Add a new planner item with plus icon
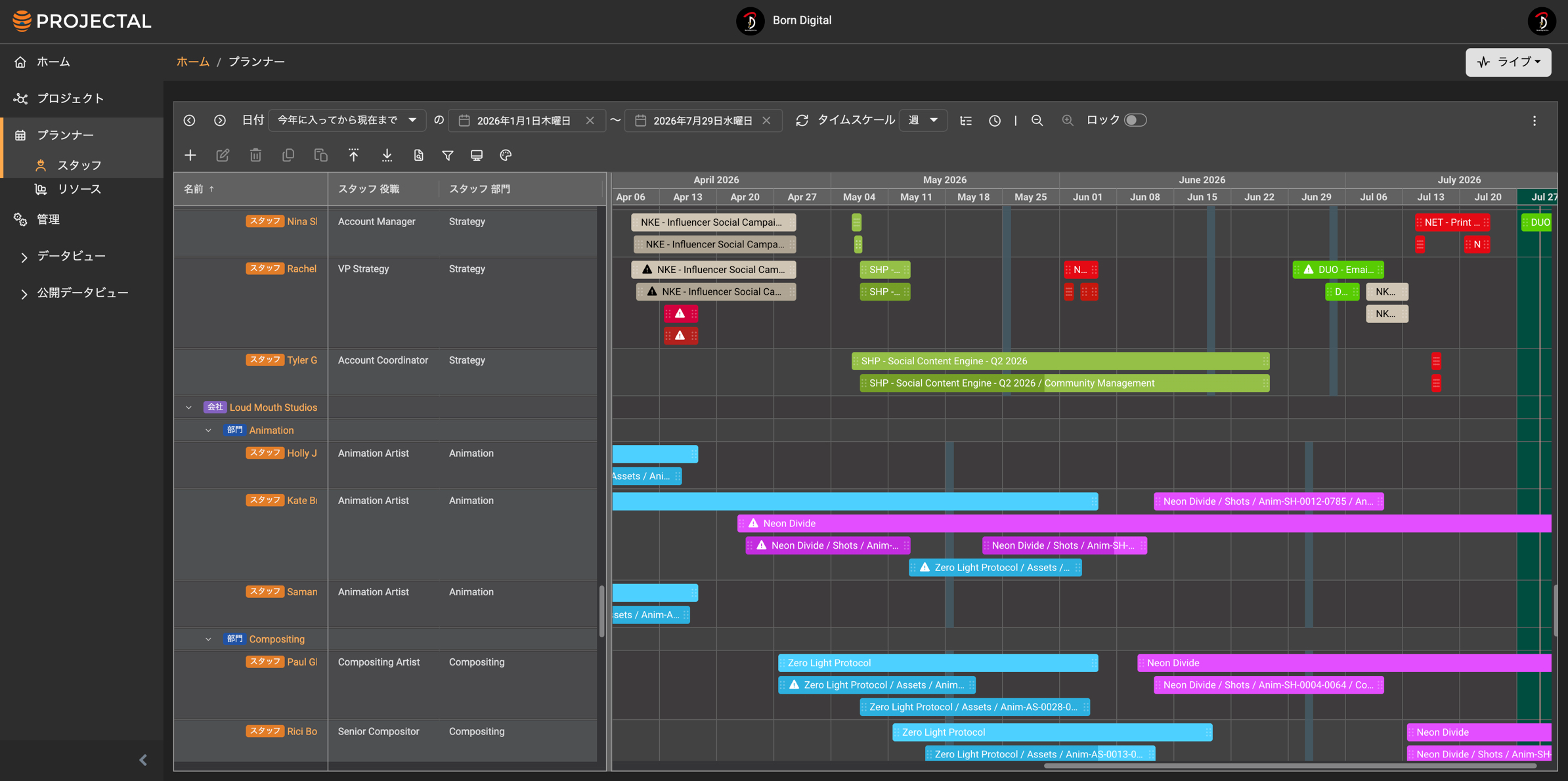1568x781 pixels. pyautogui.click(x=190, y=155)
